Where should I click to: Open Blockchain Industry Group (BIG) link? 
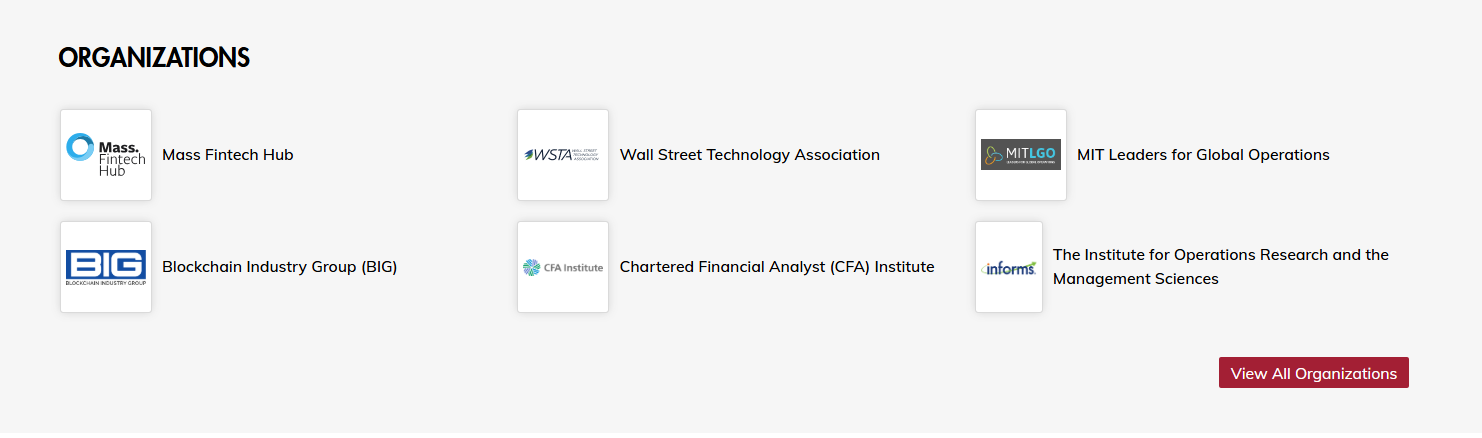click(280, 267)
